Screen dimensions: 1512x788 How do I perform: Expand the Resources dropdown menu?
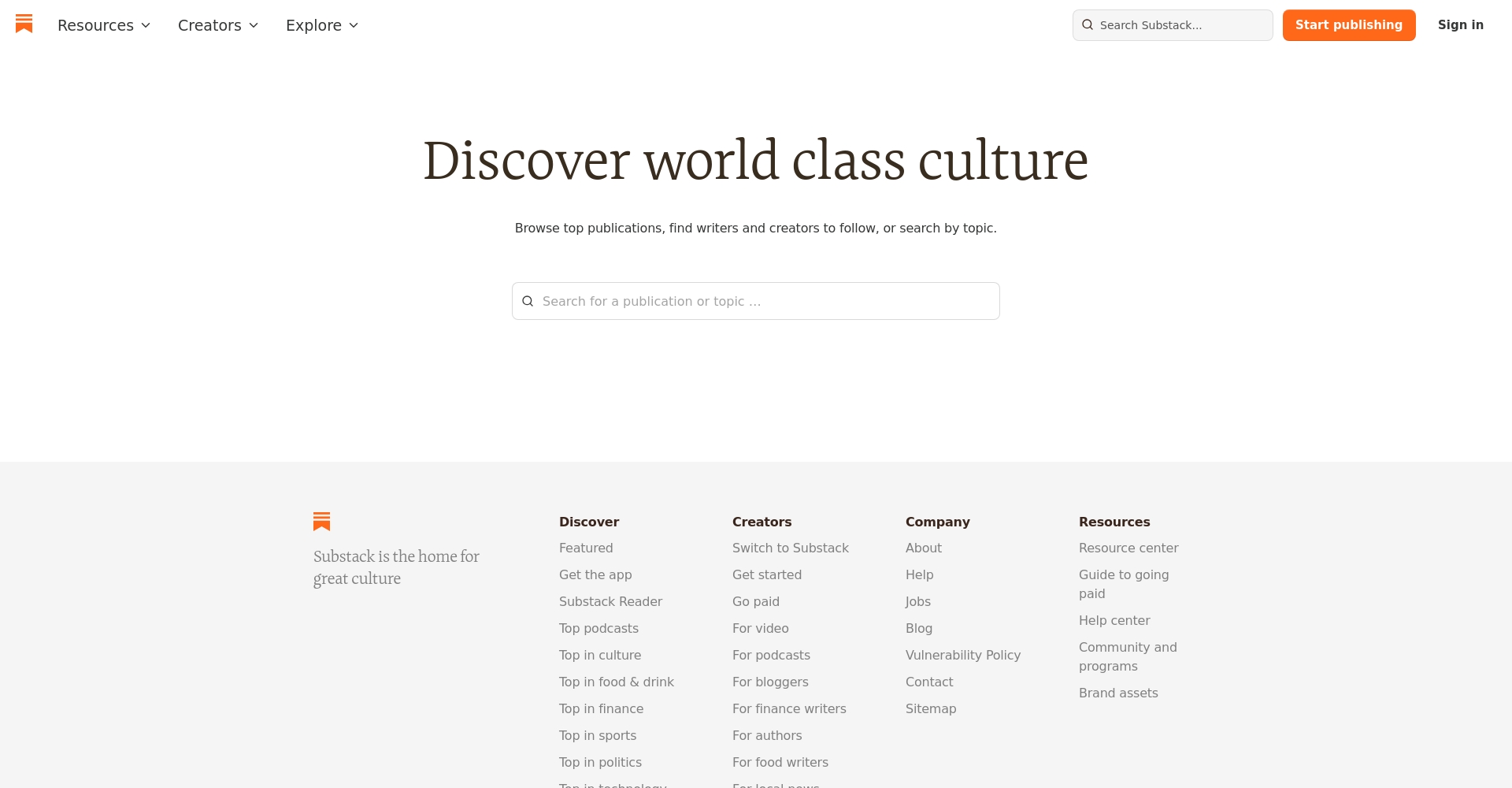pyautogui.click(x=104, y=25)
